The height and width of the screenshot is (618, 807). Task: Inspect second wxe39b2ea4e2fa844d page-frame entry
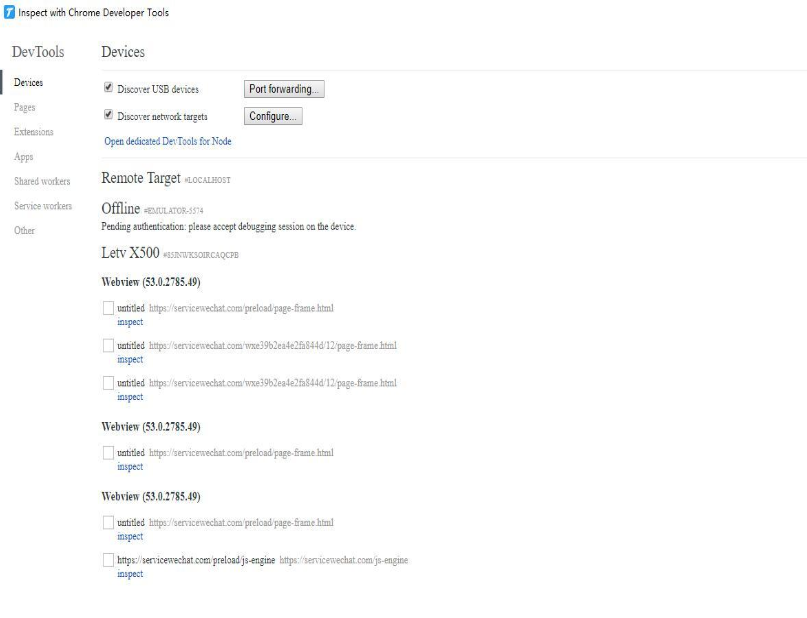130,397
